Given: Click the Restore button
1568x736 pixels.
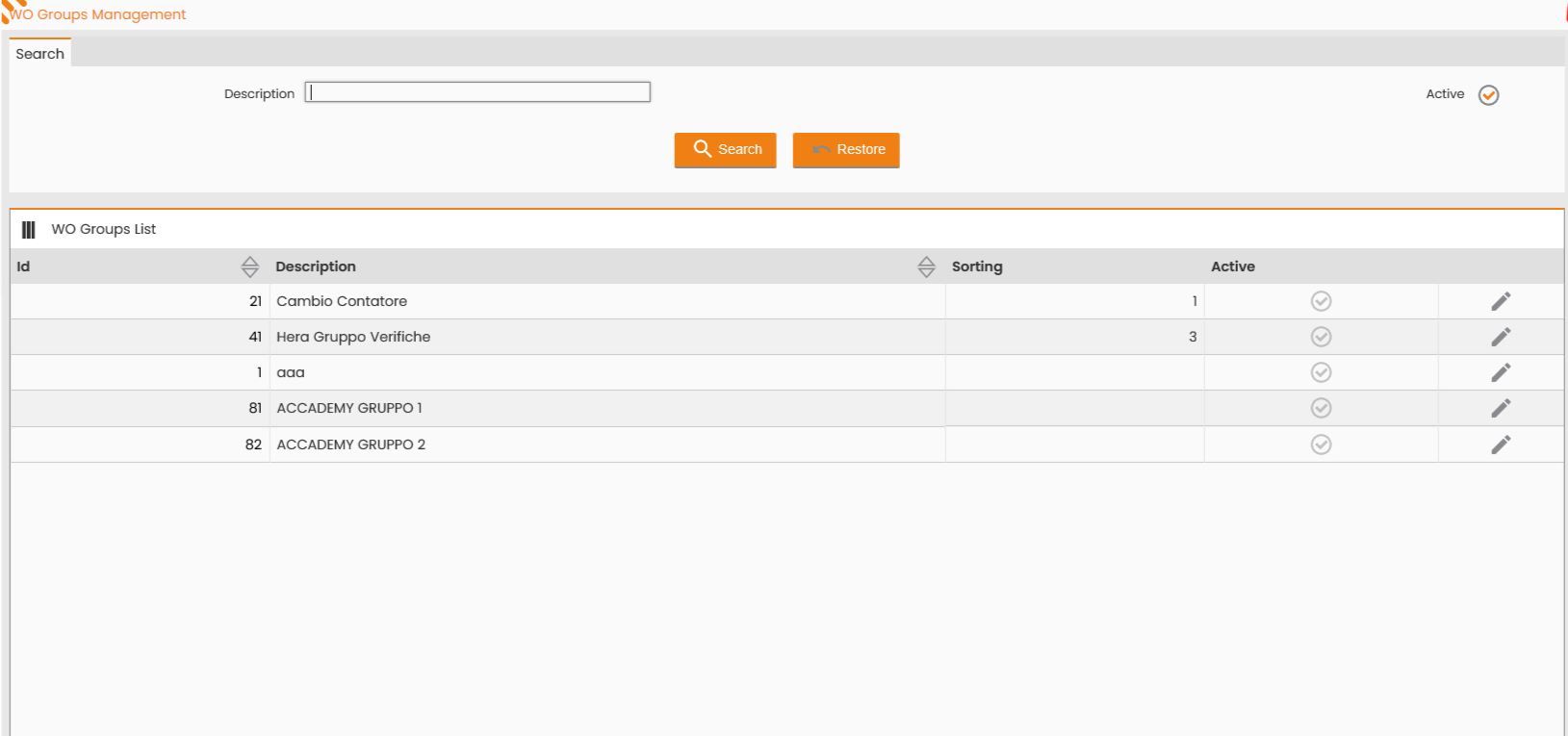Looking at the screenshot, I should point(846,150).
